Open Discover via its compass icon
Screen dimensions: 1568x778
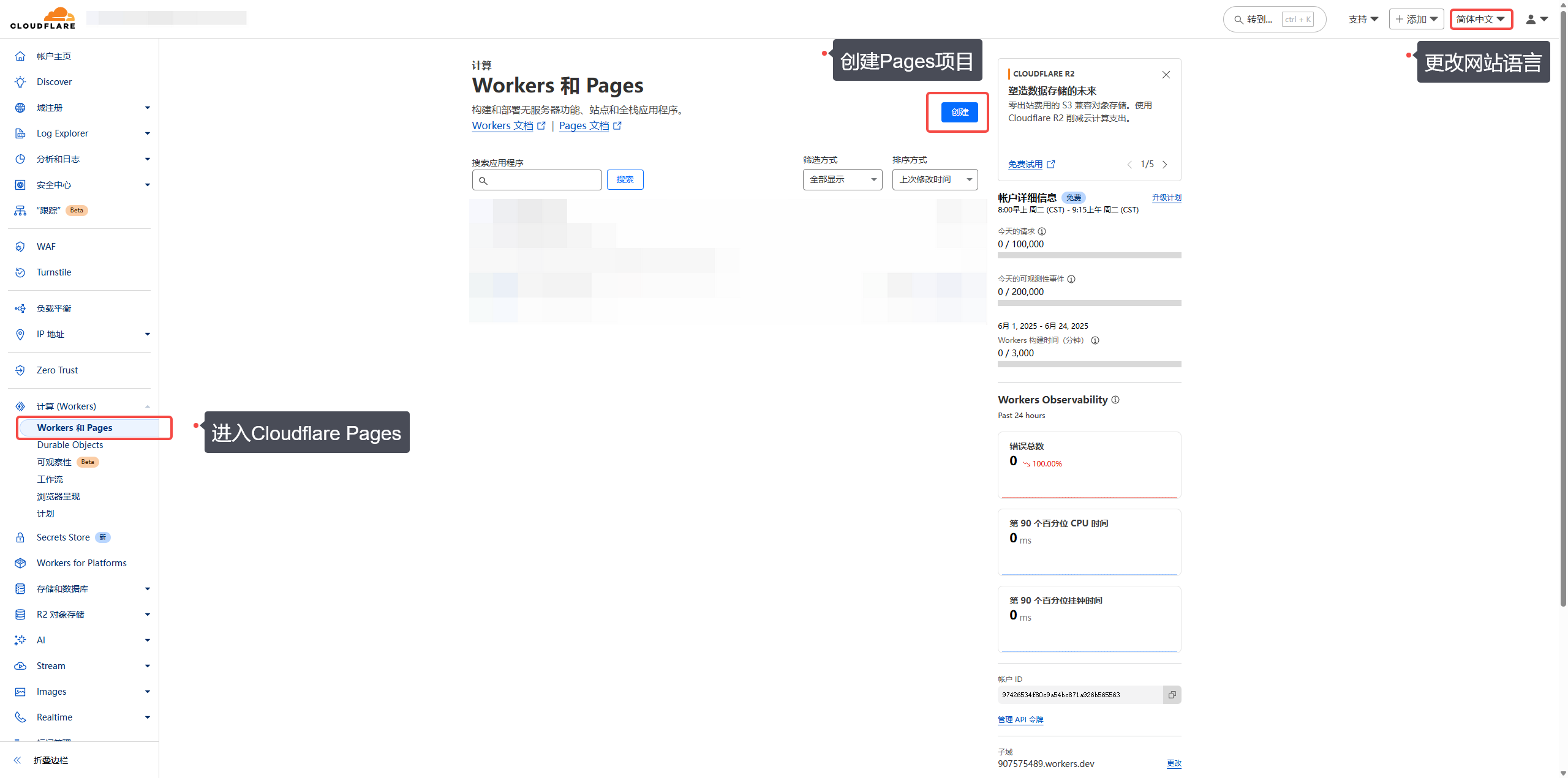point(20,81)
